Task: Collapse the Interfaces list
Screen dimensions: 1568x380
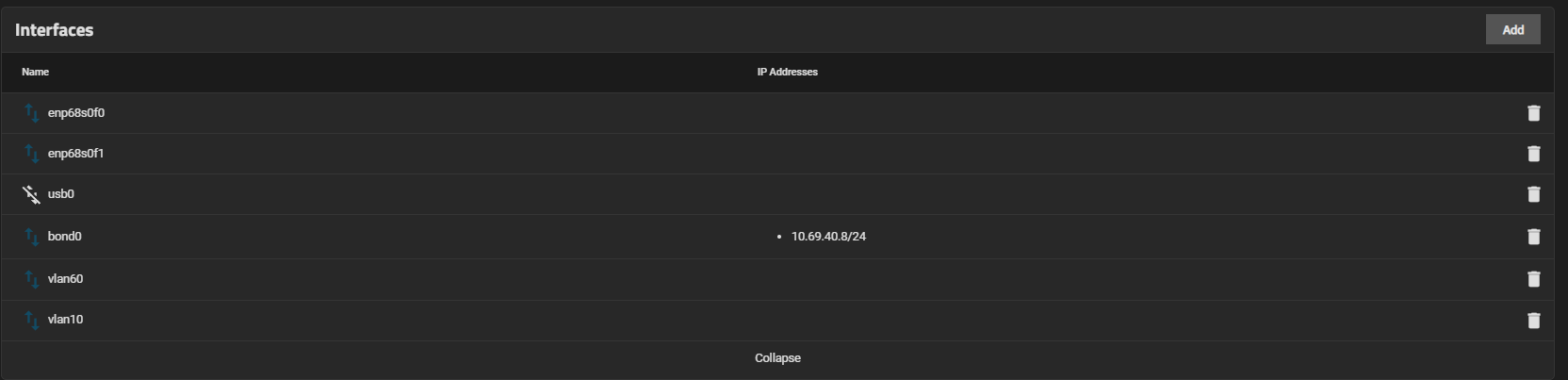Action: click(777, 358)
